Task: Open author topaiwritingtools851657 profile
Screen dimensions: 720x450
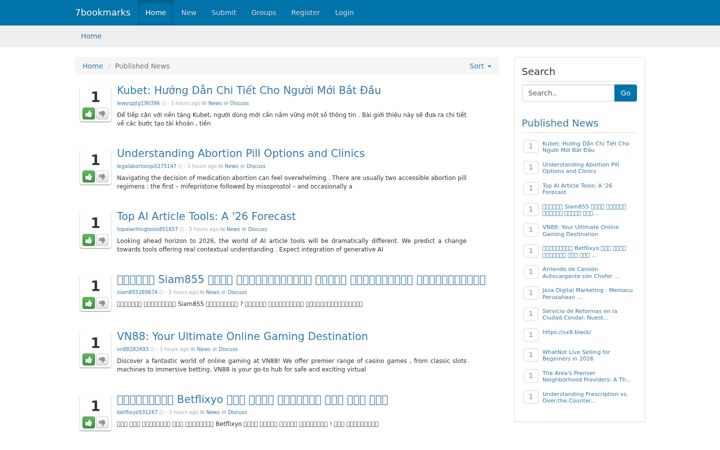Action: tap(147, 229)
